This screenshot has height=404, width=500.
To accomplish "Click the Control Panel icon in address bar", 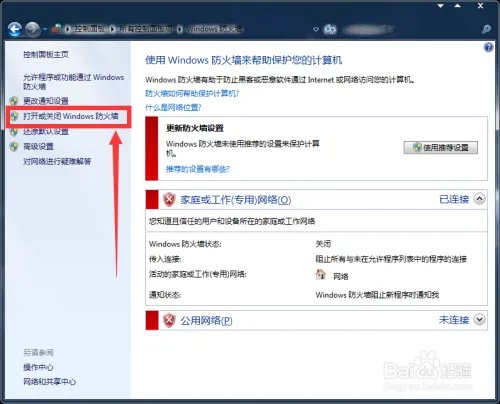I will [x=57, y=29].
